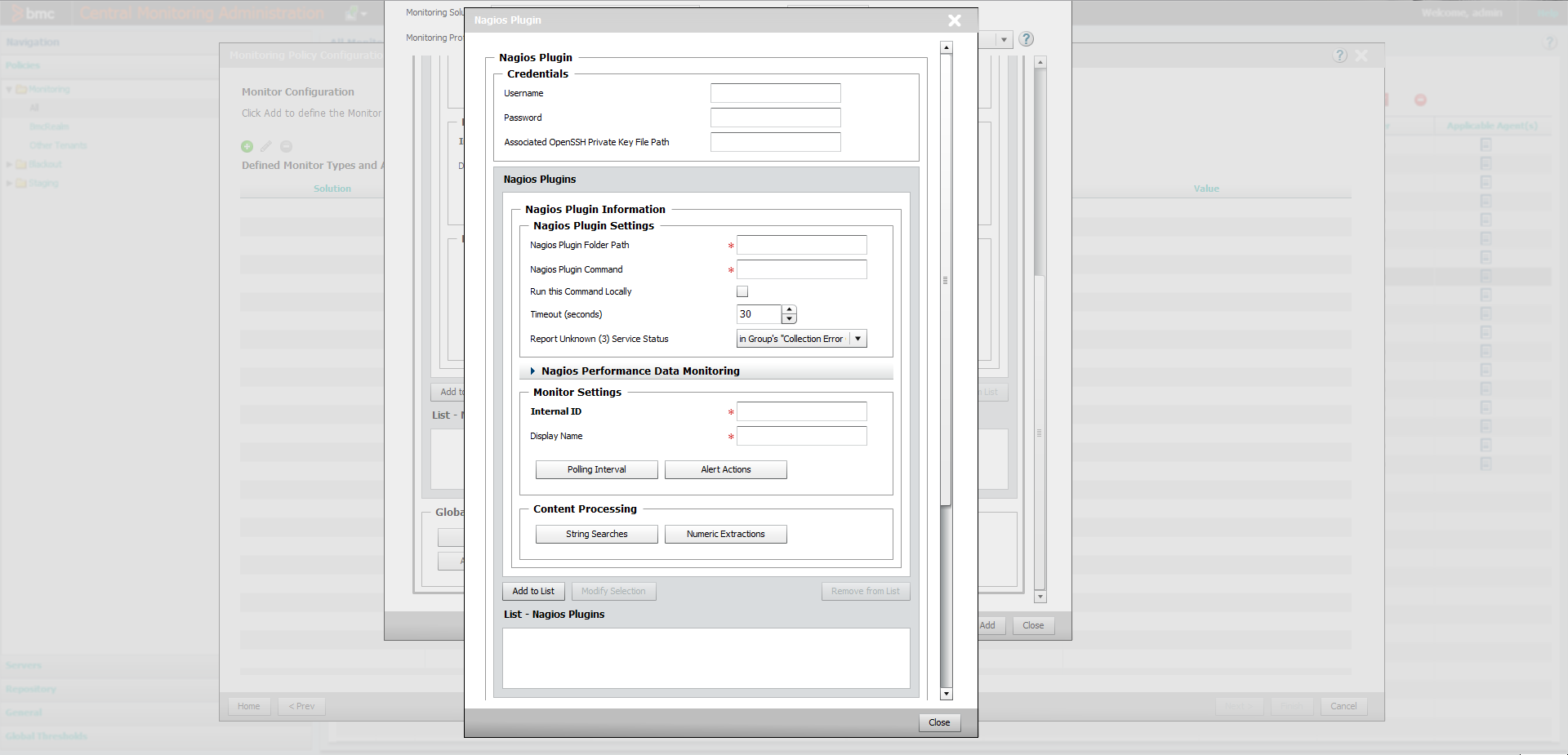Click Close button in background Add Monitor dialog
The width and height of the screenshot is (1568, 755).
click(1033, 625)
